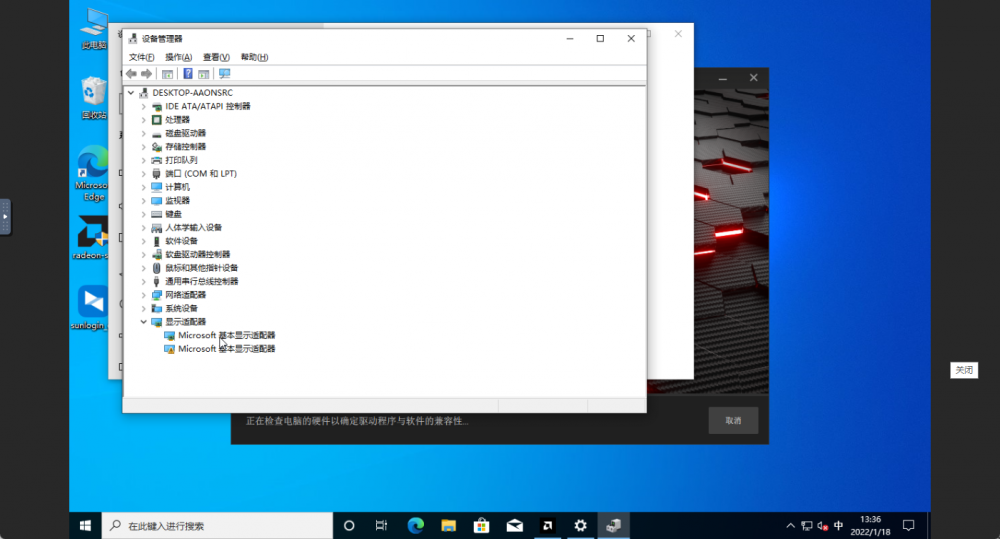Select the 软件设备 icon
The height and width of the screenshot is (539, 1000).
[x=156, y=241]
